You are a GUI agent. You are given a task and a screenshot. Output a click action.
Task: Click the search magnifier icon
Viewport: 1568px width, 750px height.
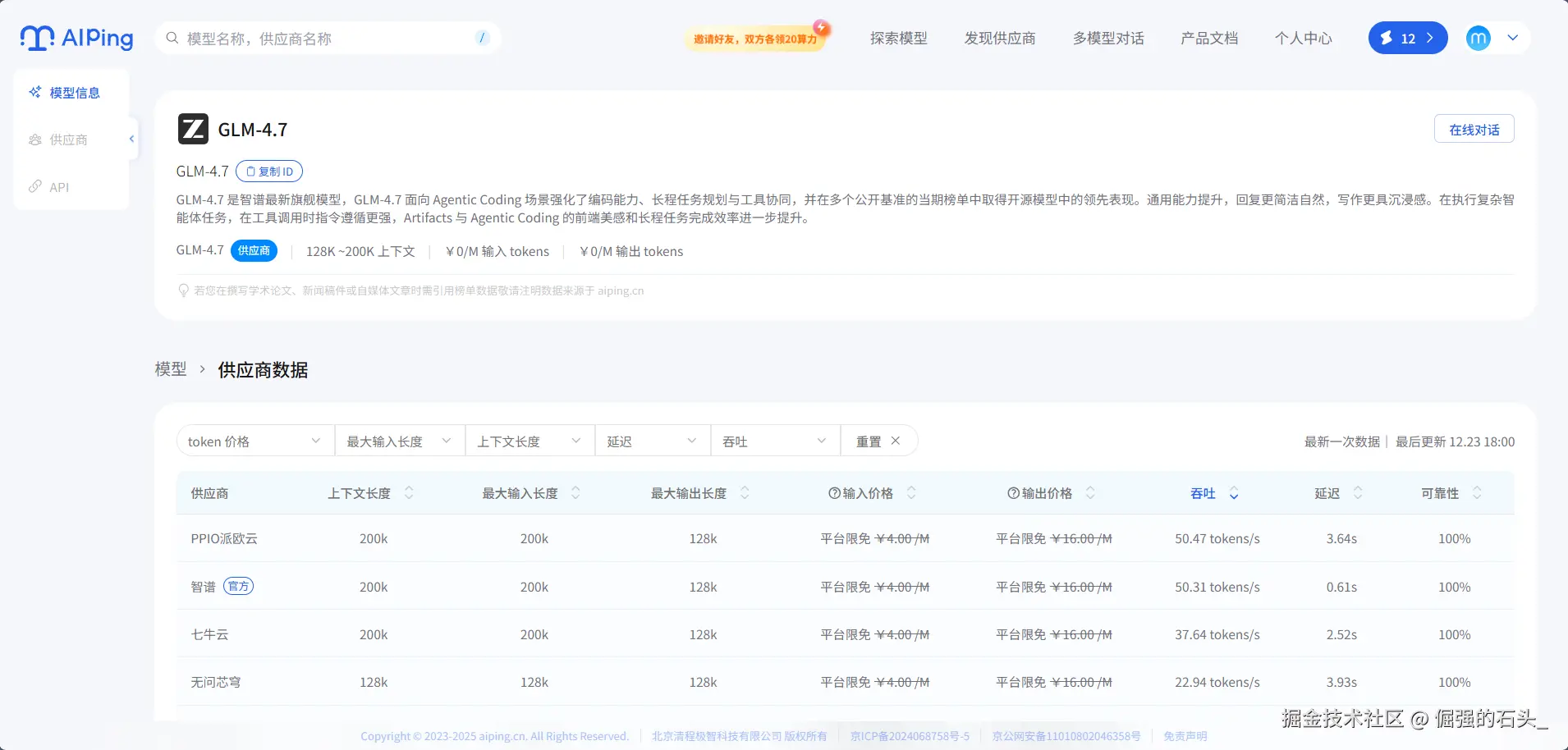pos(172,38)
